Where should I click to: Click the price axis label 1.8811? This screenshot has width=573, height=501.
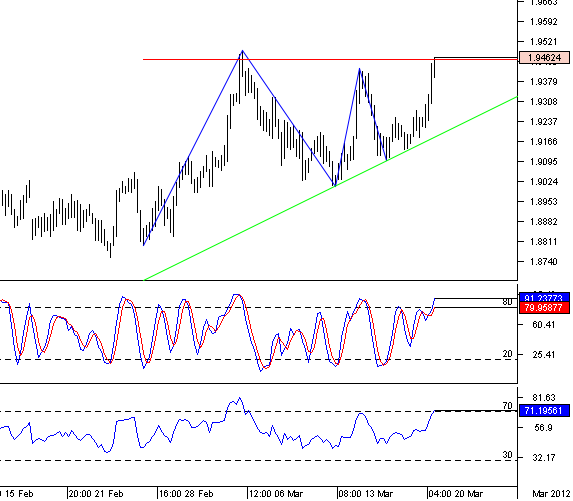pyautogui.click(x=544, y=242)
